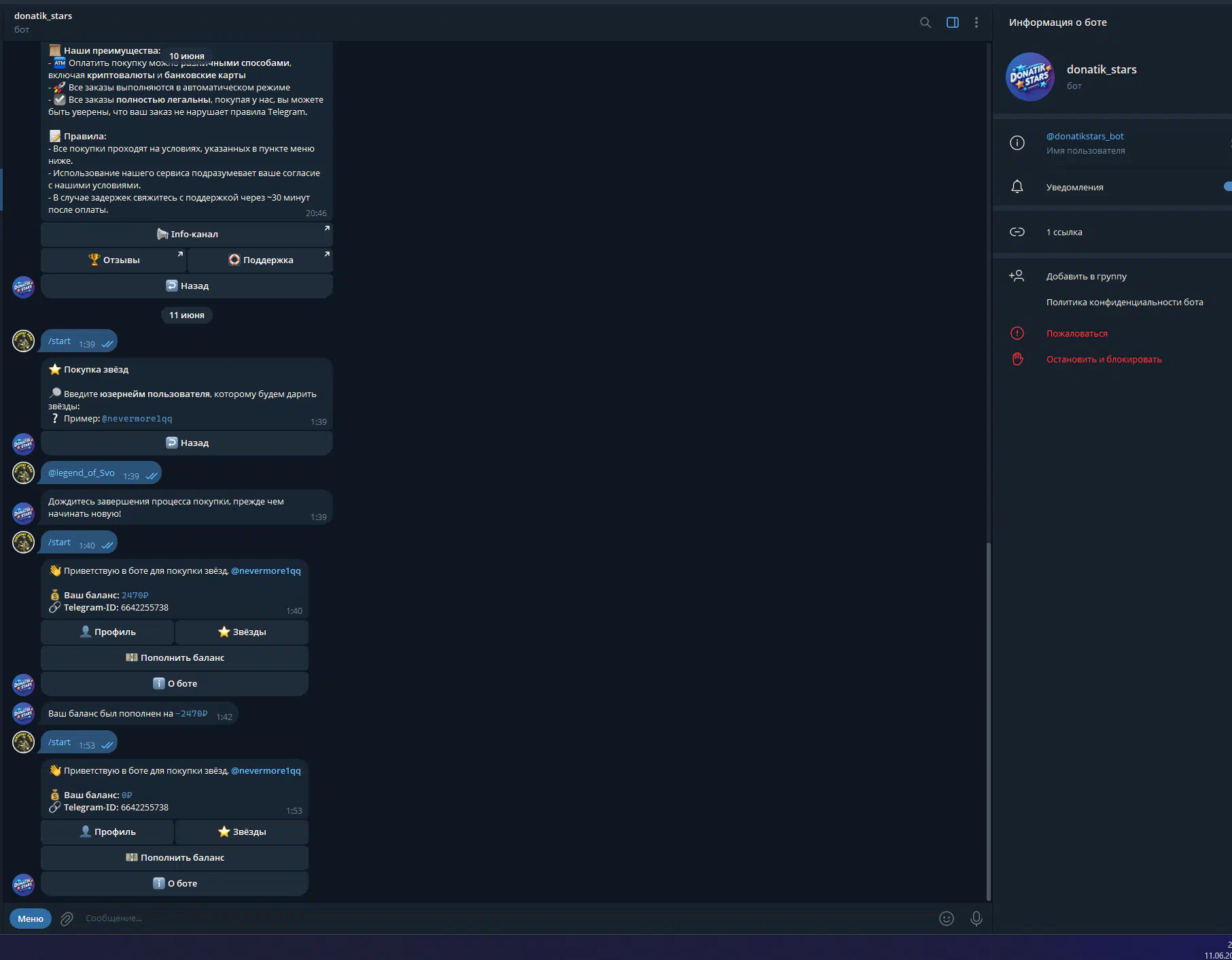Open the Поддержка support button
This screenshot has width=1232, height=960.
[x=260, y=260]
